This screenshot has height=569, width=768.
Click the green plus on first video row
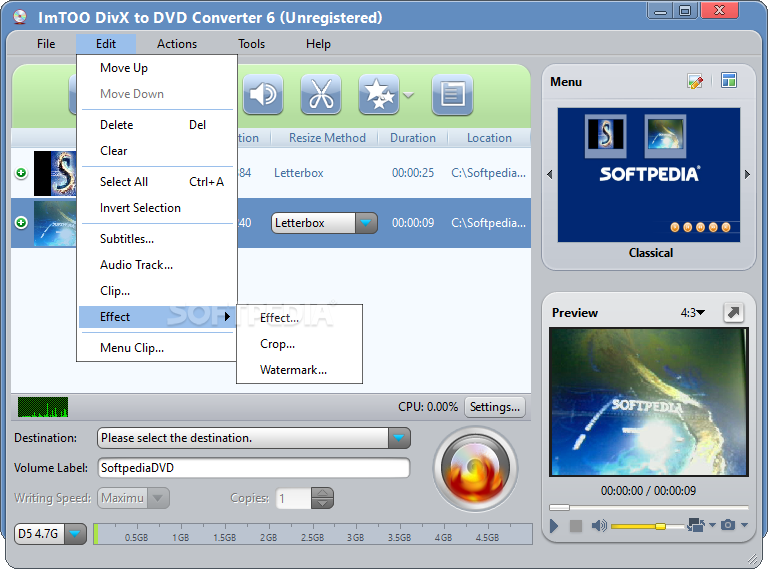pos(21,173)
